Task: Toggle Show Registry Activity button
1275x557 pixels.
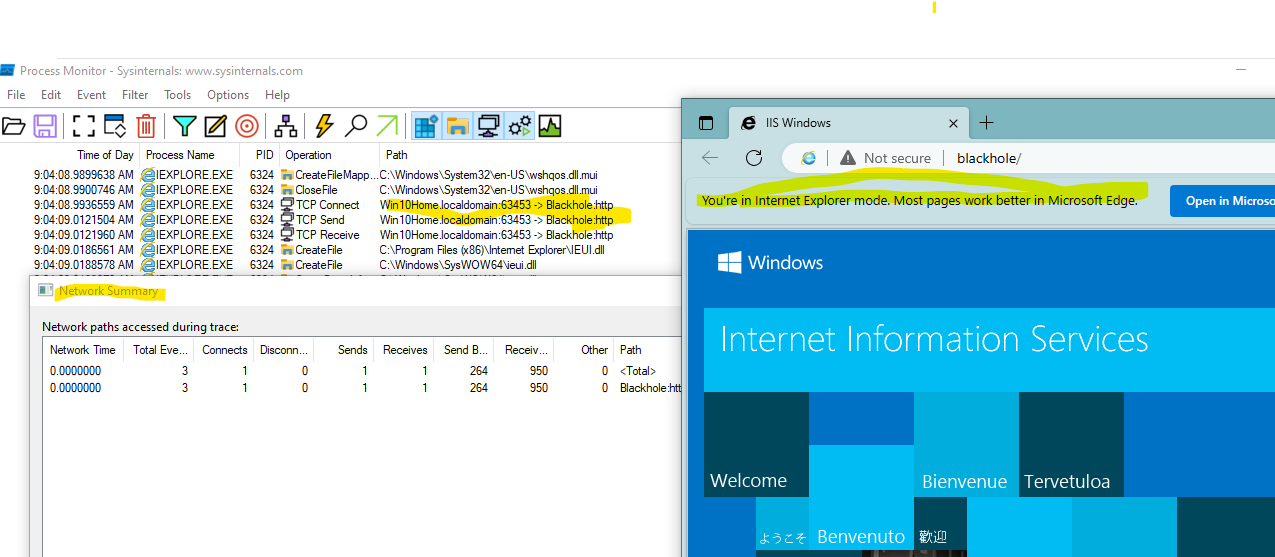Action: point(427,126)
